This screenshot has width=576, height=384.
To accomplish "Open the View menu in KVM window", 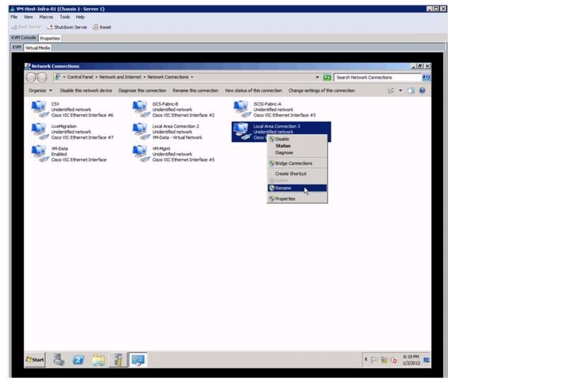I will pos(28,17).
